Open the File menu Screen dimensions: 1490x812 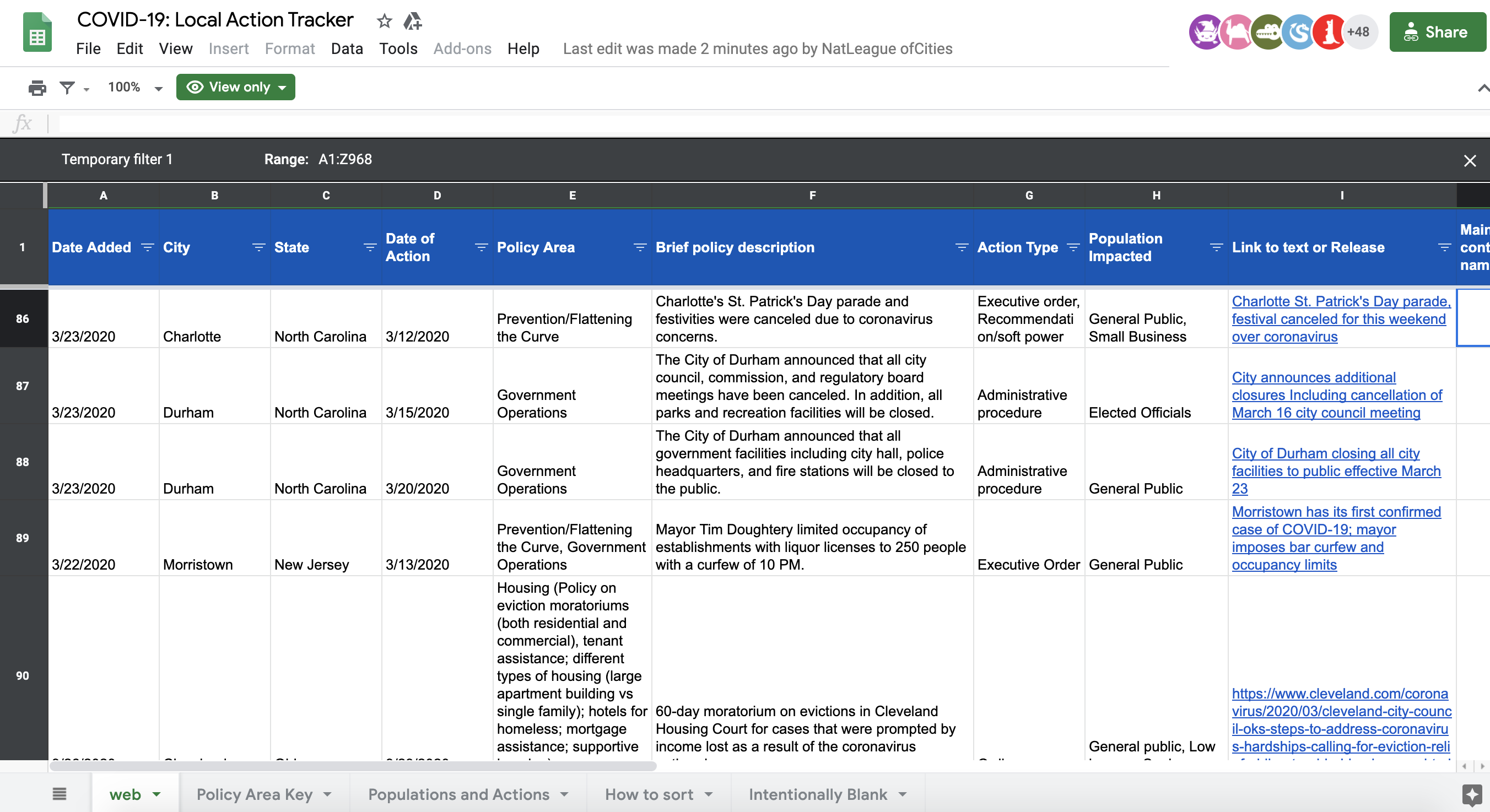tap(88, 48)
